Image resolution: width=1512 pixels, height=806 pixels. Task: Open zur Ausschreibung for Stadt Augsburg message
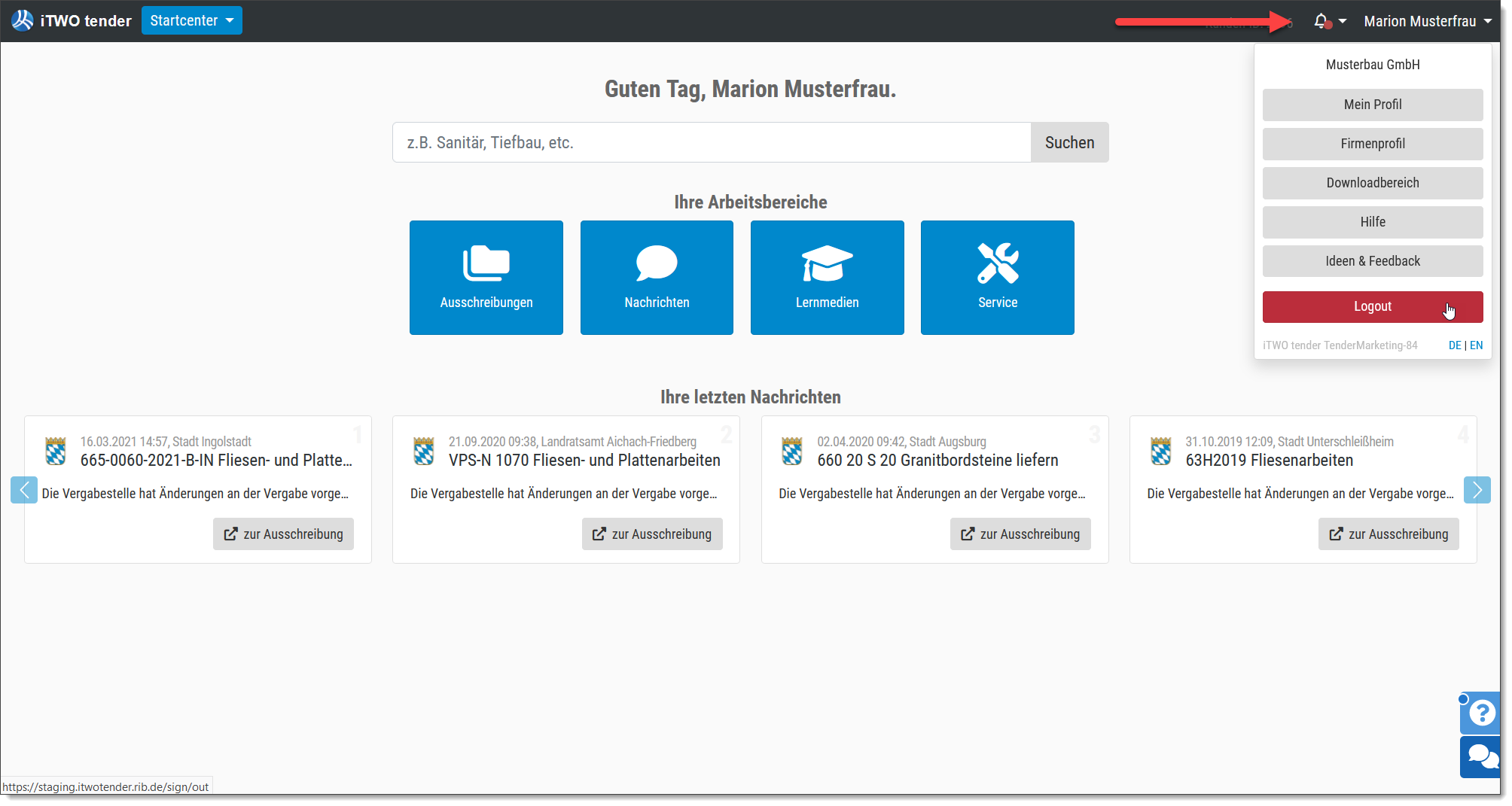point(1020,534)
